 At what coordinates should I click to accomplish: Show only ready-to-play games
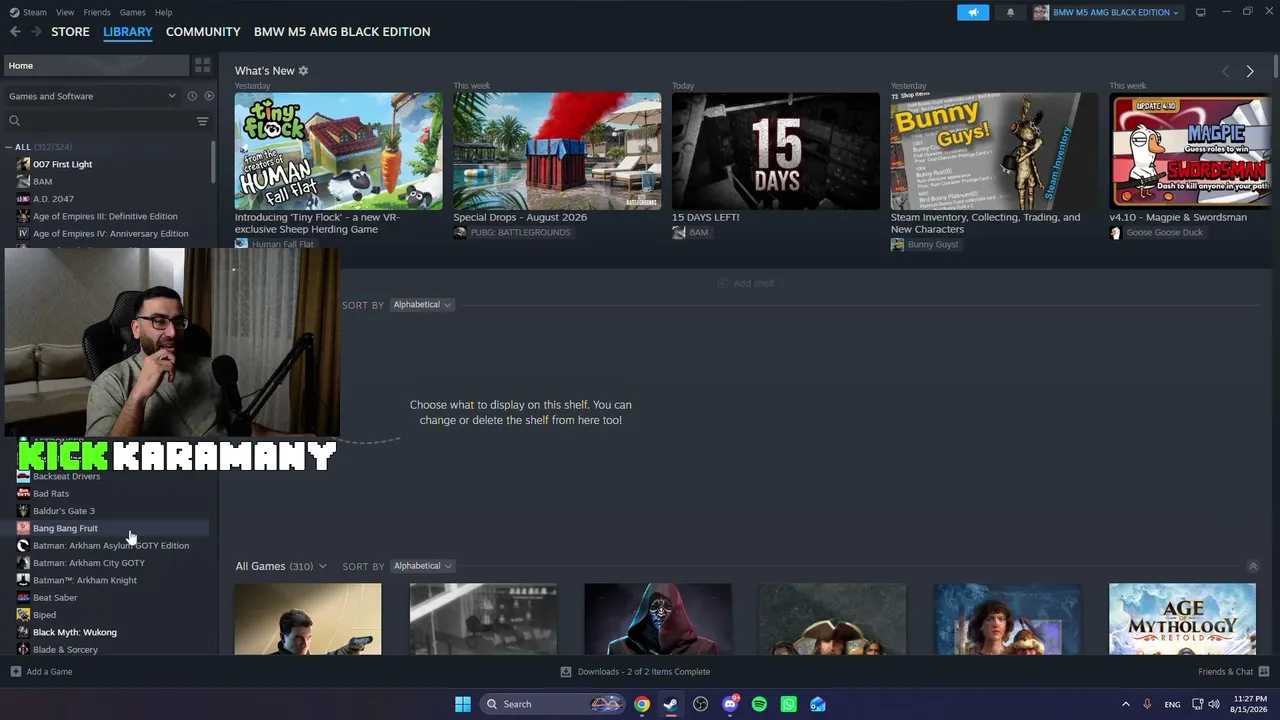point(209,96)
